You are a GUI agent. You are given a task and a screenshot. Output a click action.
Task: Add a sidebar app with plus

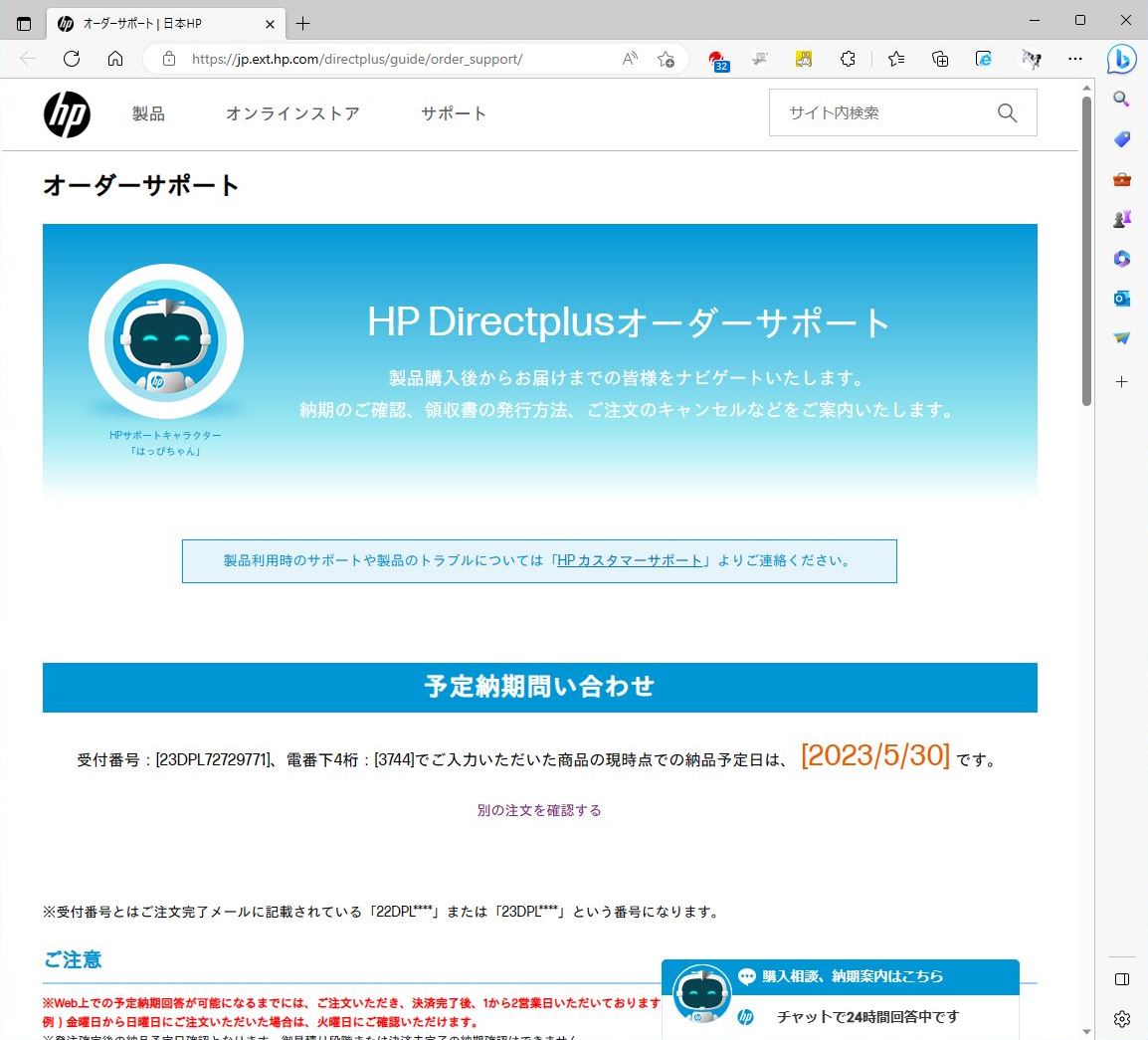pos(1122,381)
